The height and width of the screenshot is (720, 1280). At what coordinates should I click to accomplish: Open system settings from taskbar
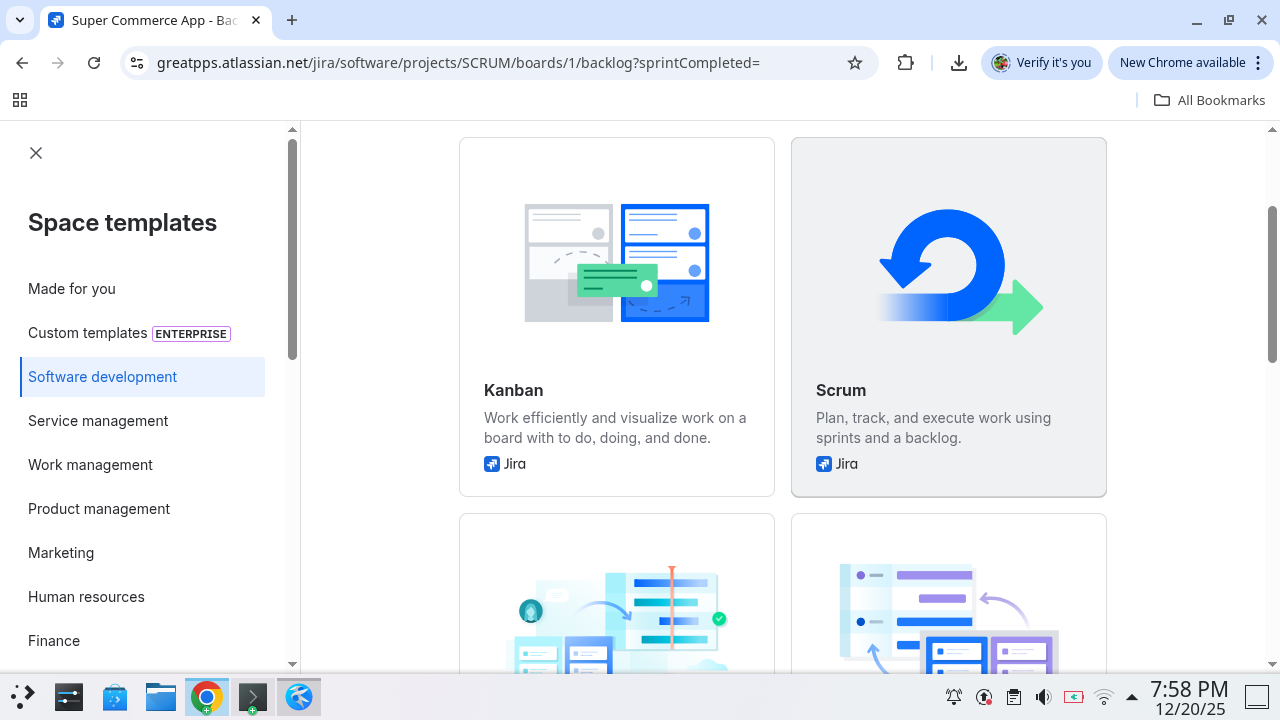pyautogui.click(x=69, y=696)
